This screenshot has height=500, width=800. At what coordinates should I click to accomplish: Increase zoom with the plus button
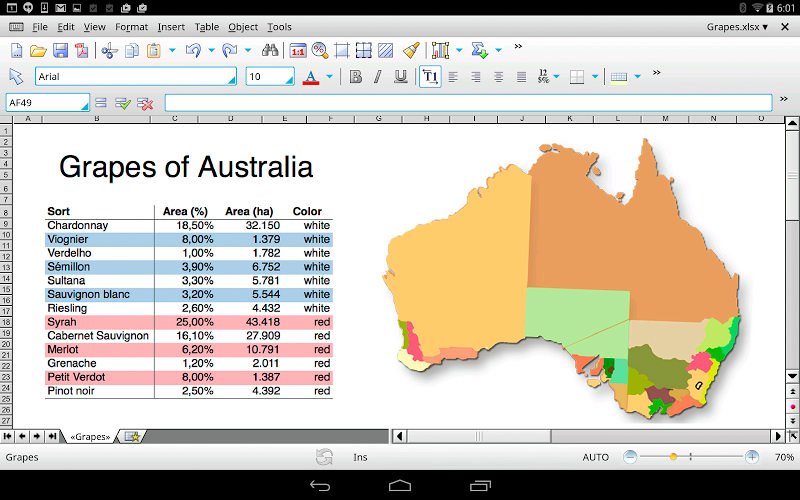tap(752, 457)
